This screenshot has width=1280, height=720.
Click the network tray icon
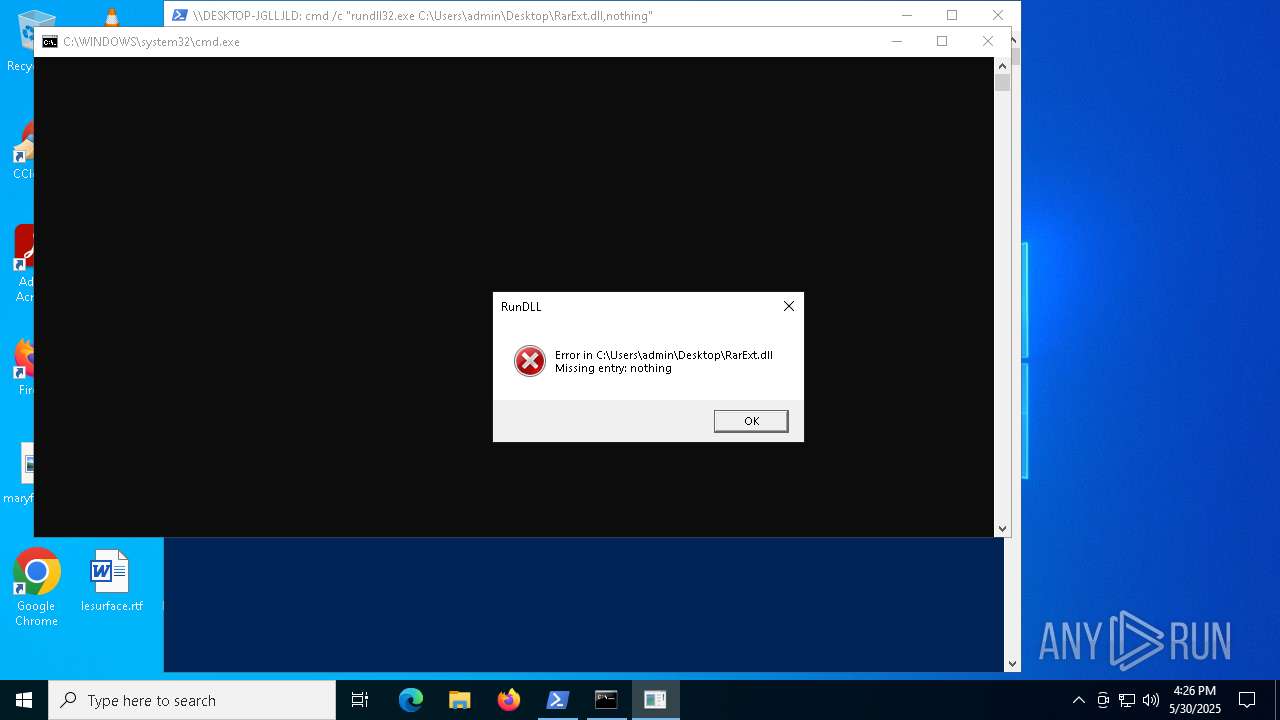pos(1127,700)
